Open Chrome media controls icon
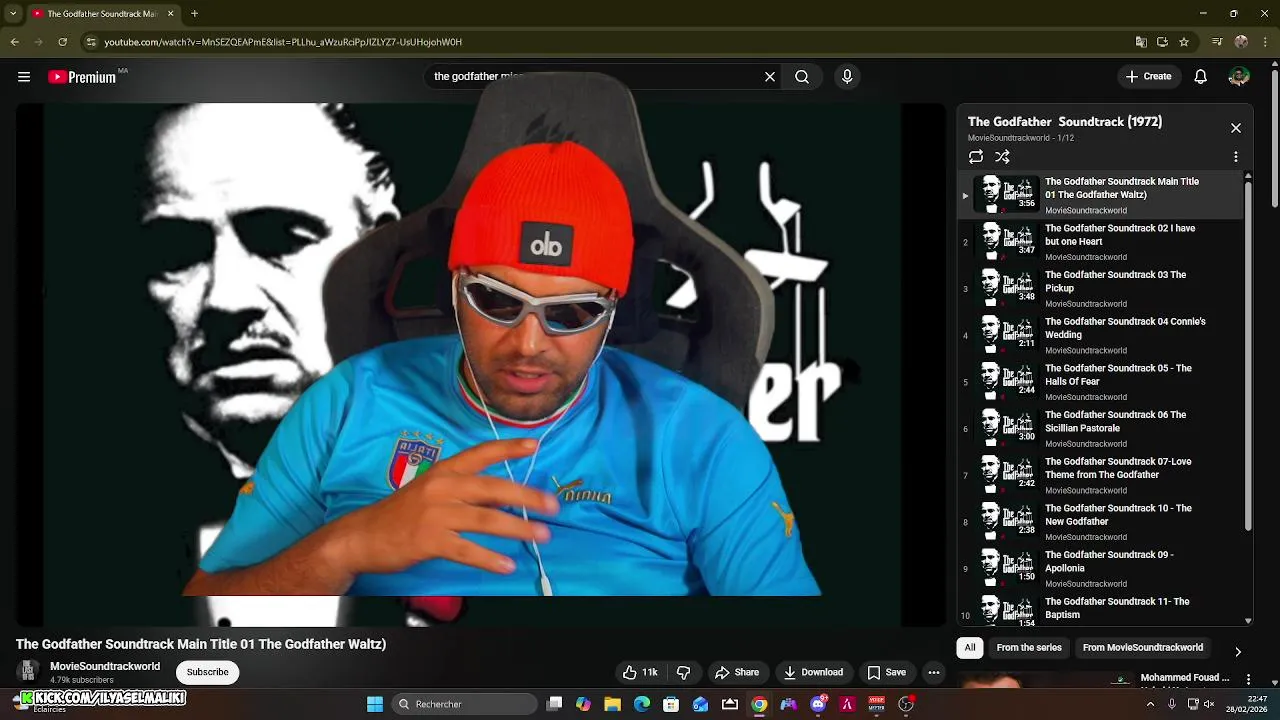This screenshot has width=1280, height=720. click(1217, 42)
